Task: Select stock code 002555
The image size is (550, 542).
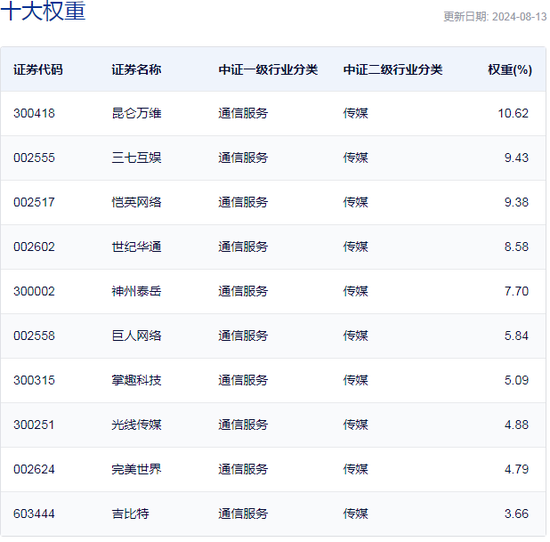Action: point(34,158)
